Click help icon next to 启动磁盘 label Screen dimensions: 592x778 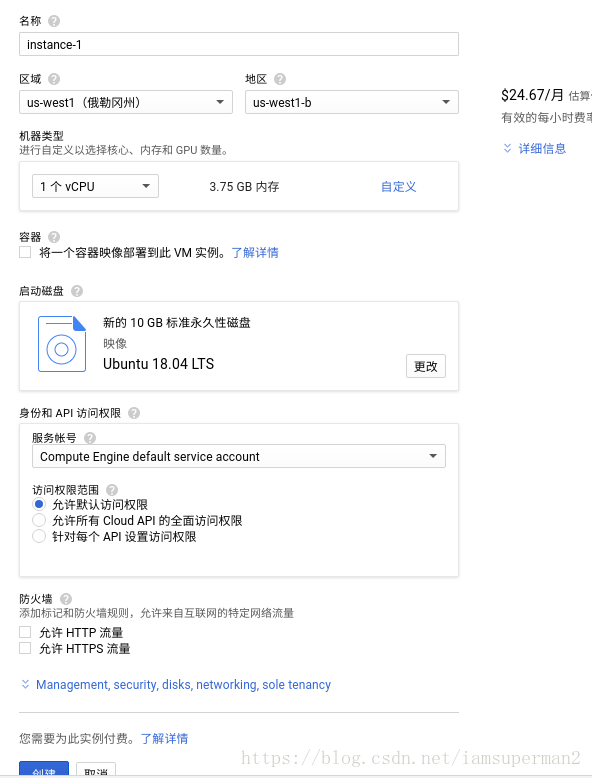pyautogui.click(x=77, y=291)
